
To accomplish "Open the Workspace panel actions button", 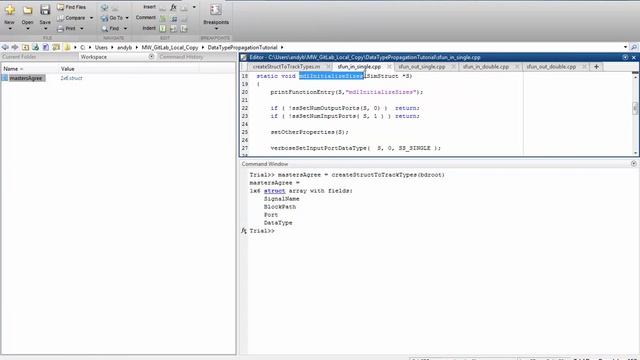I will [151, 57].
